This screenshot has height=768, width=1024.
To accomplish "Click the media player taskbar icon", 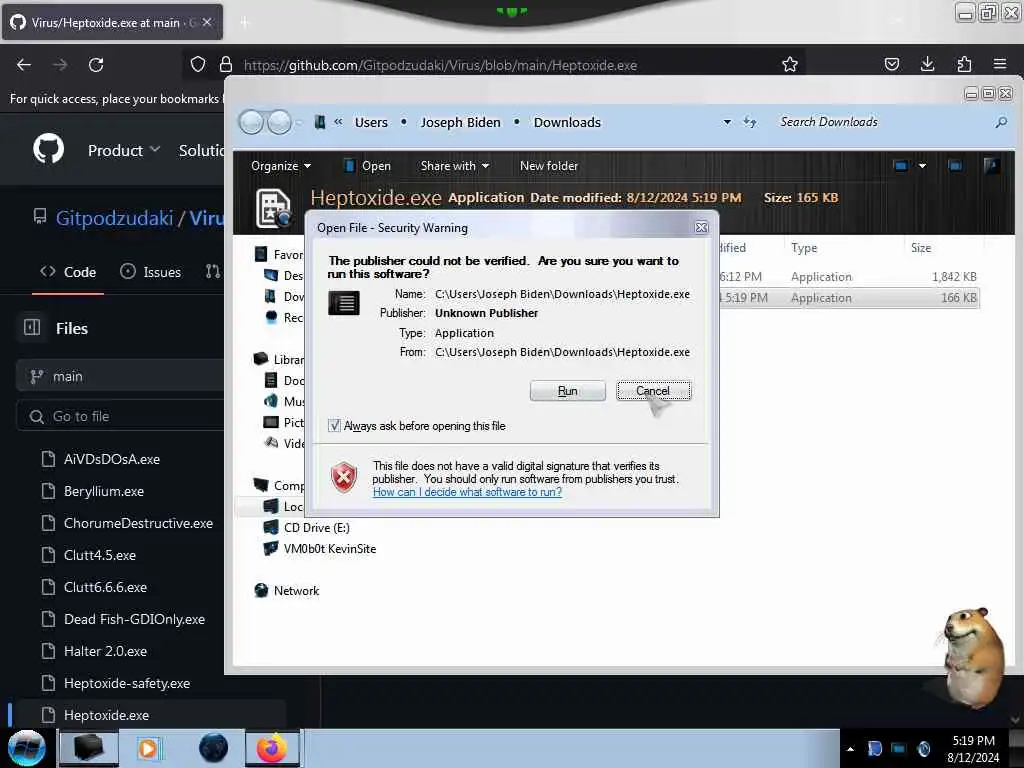I will pyautogui.click(x=148, y=748).
